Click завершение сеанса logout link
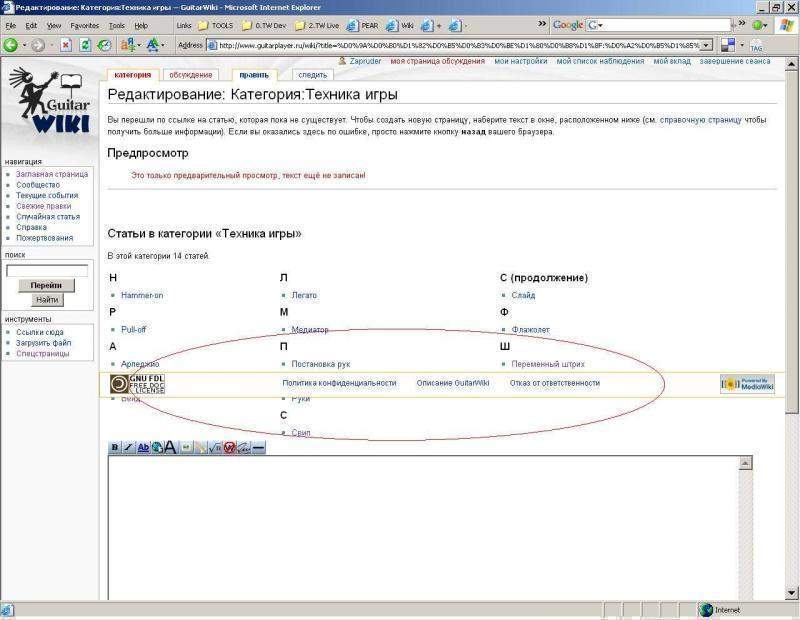Image resolution: width=800 pixels, height=620 pixels. point(735,61)
